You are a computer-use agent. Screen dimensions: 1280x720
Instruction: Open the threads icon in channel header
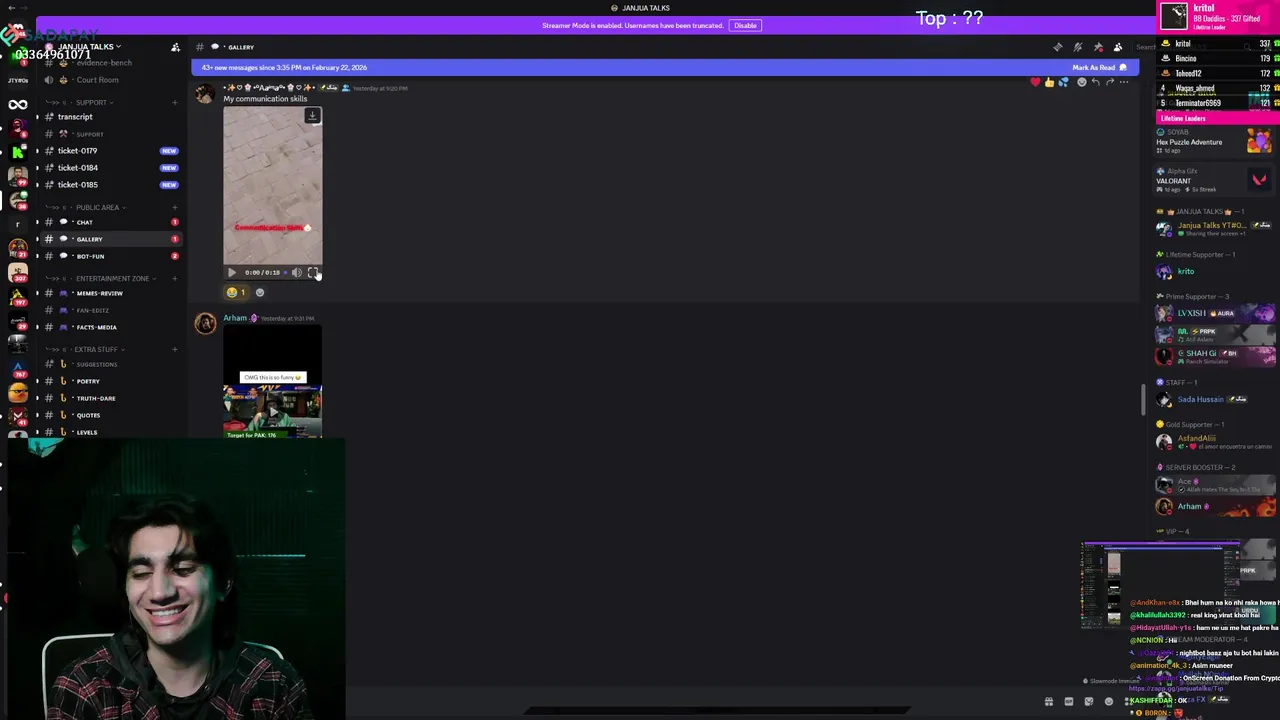click(x=1058, y=47)
